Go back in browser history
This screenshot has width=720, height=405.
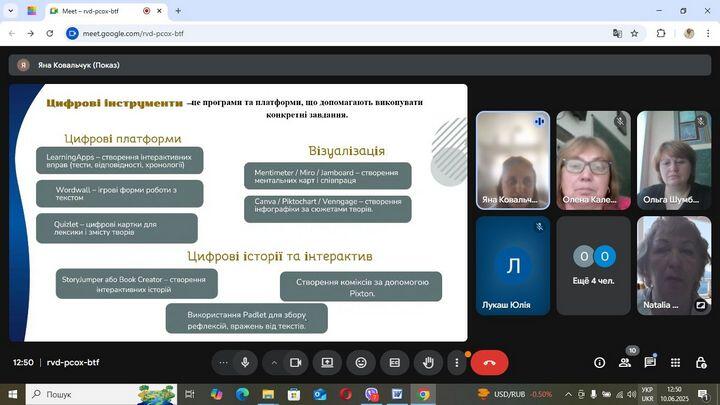click(x=12, y=34)
